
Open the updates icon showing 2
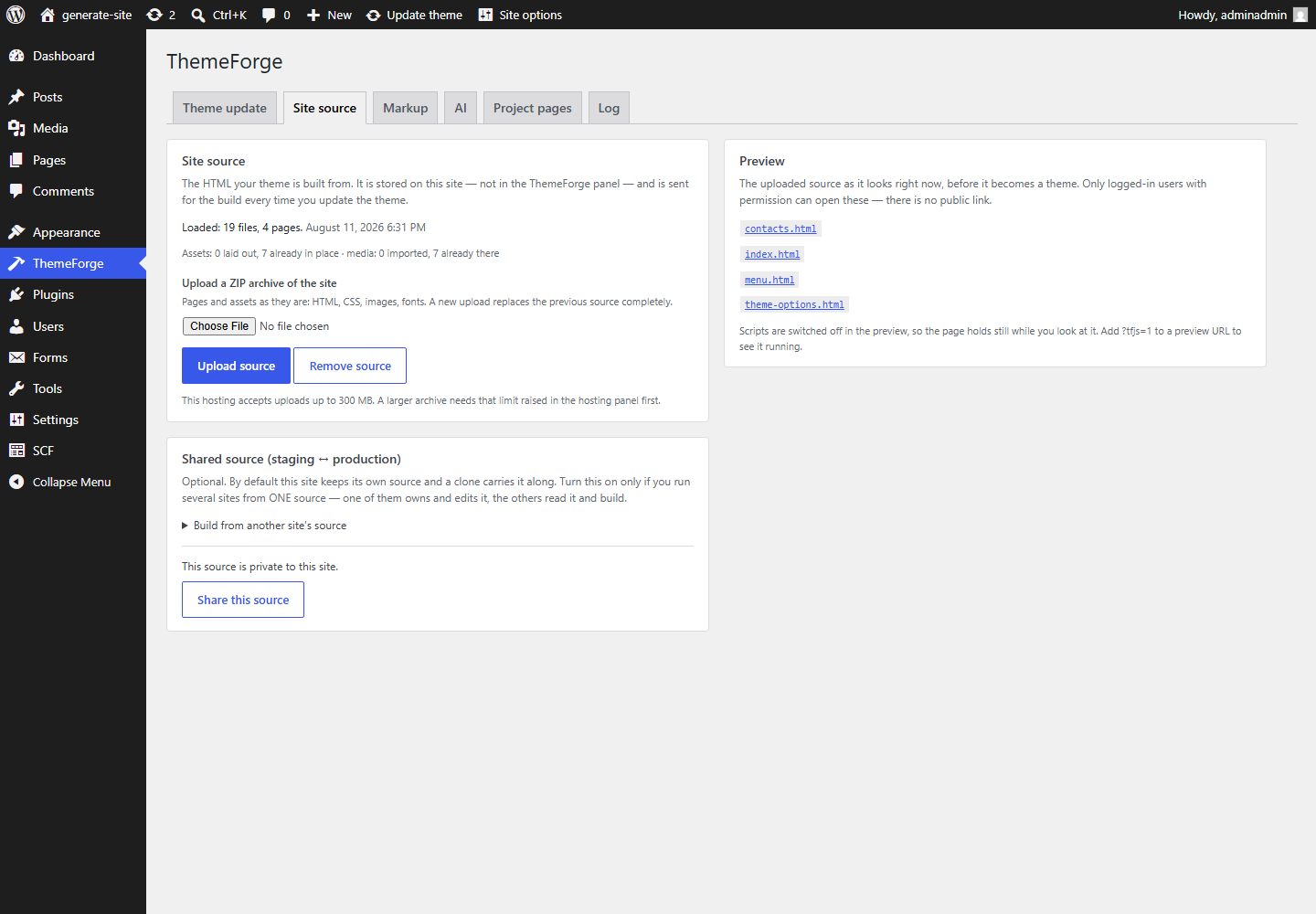click(154, 15)
